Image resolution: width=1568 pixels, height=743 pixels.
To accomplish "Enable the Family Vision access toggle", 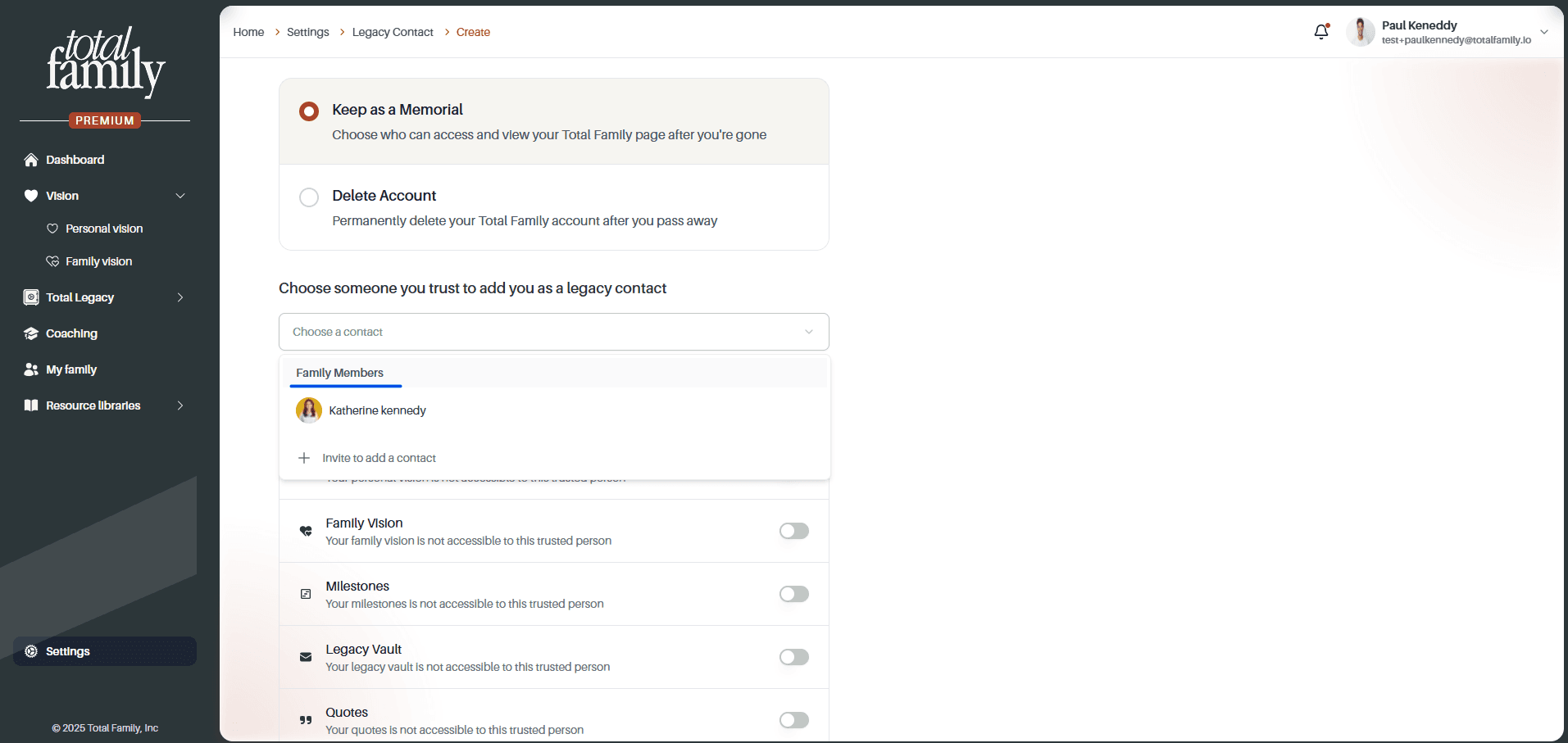I will pos(794,531).
